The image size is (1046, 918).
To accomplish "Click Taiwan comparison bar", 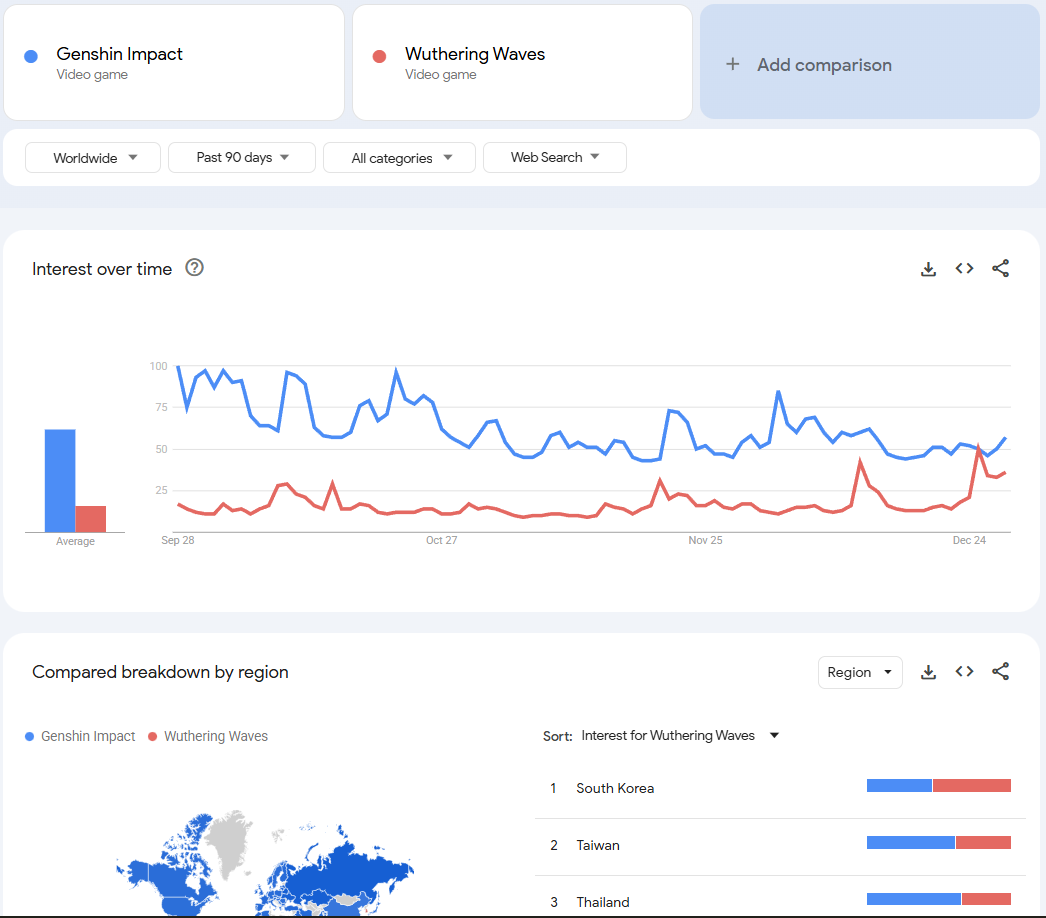I will point(939,843).
